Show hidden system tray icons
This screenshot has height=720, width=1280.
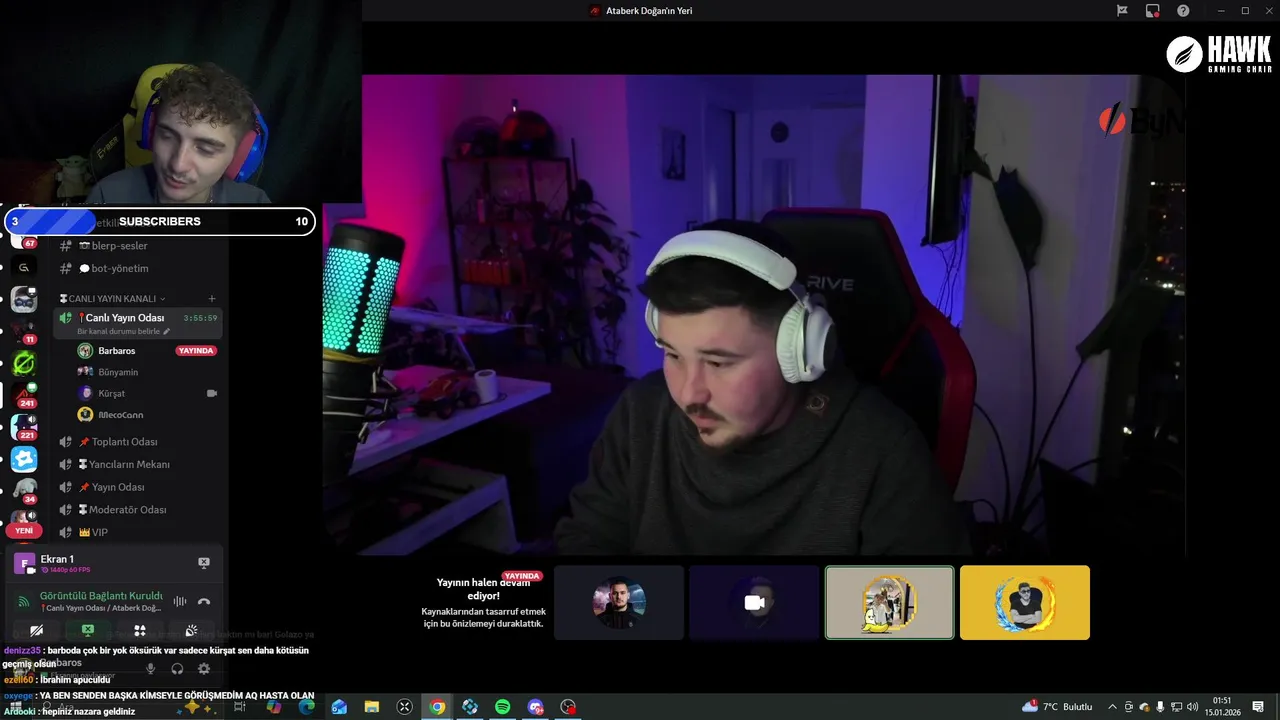[1113, 707]
